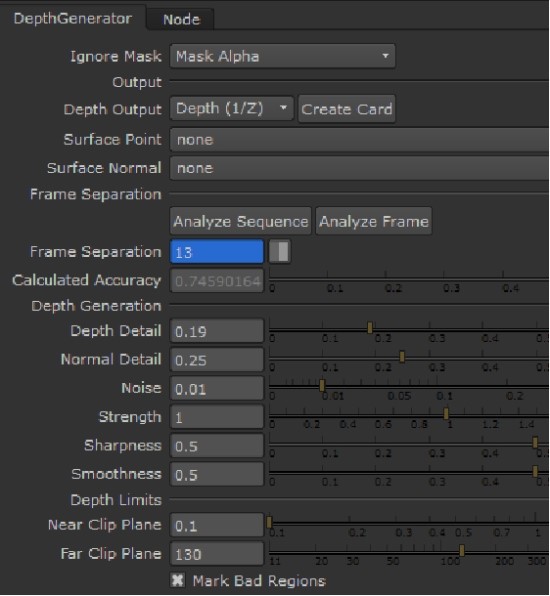Open the Surface Normal channel dropdown
The height and width of the screenshot is (596, 550).
(359, 168)
